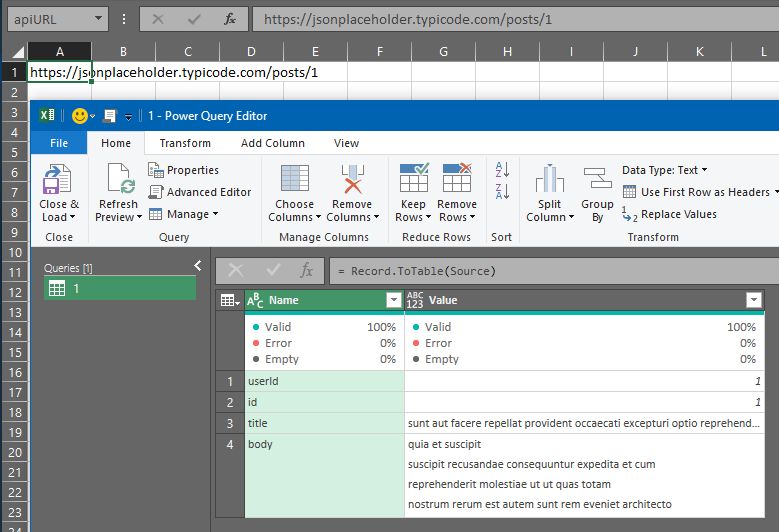Expand the Refresh Preview dropdown arrow
The height and width of the screenshot is (532, 779).
[x=139, y=217]
